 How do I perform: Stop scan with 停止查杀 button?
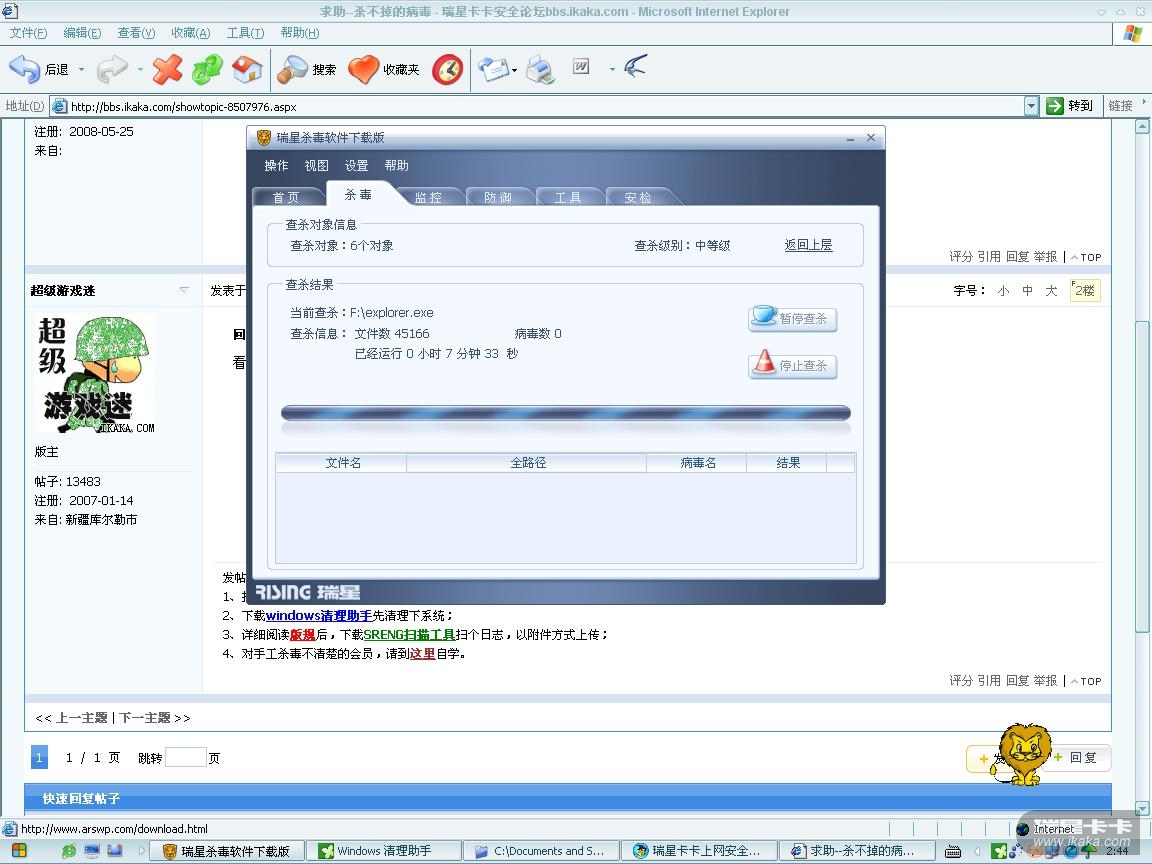[792, 365]
